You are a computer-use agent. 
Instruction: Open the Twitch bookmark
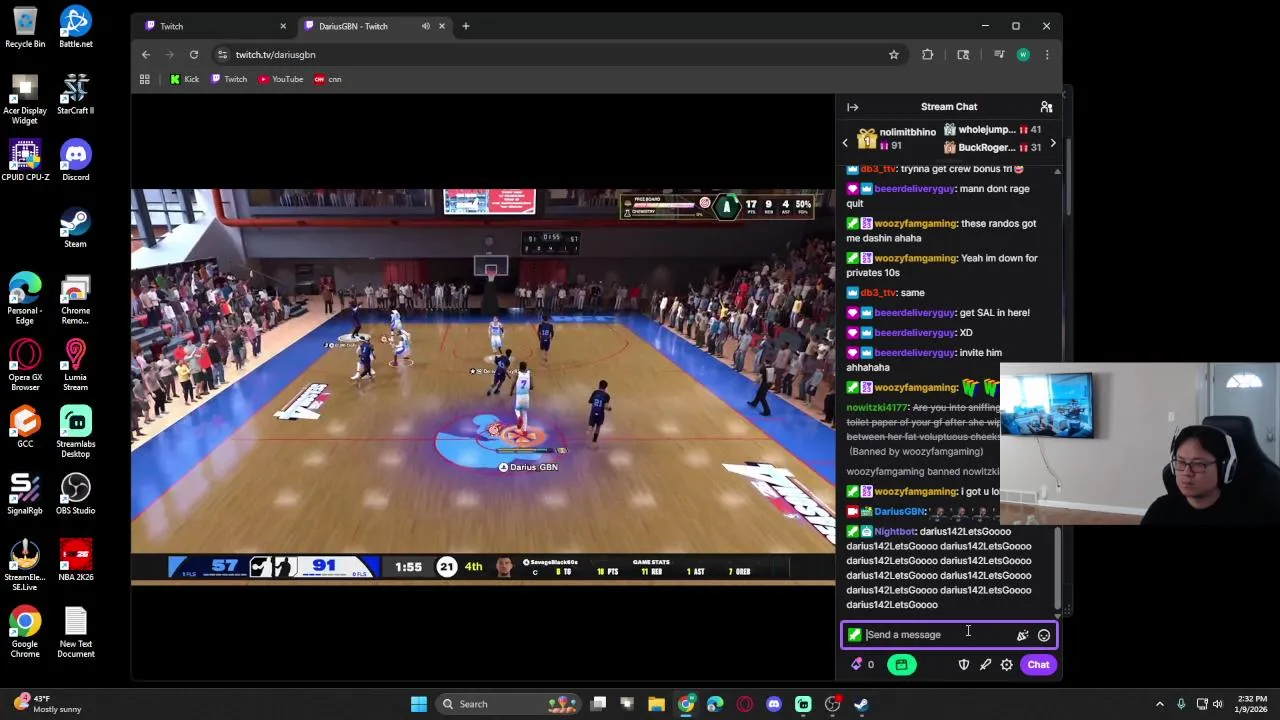click(229, 79)
